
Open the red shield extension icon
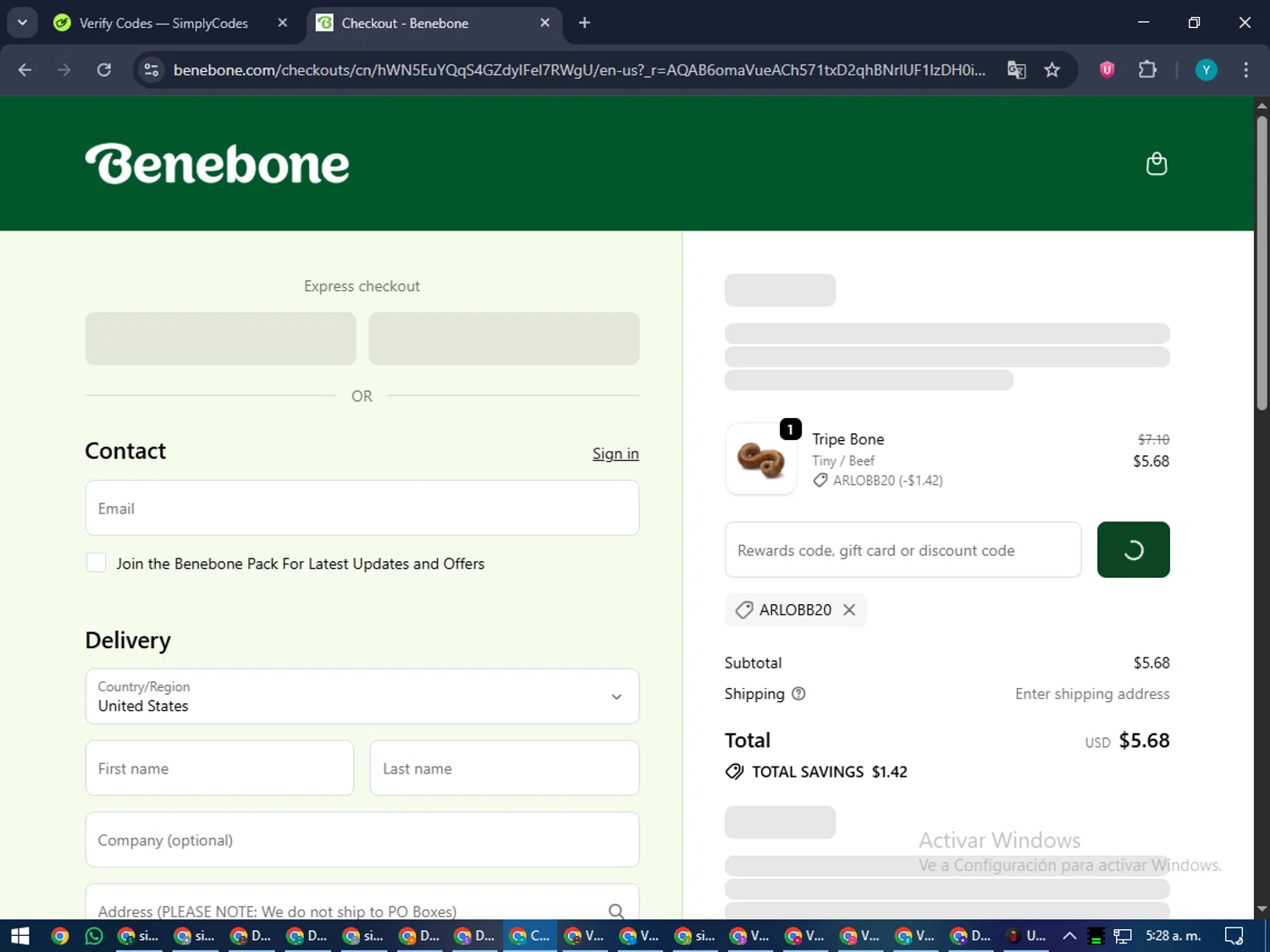1107,69
